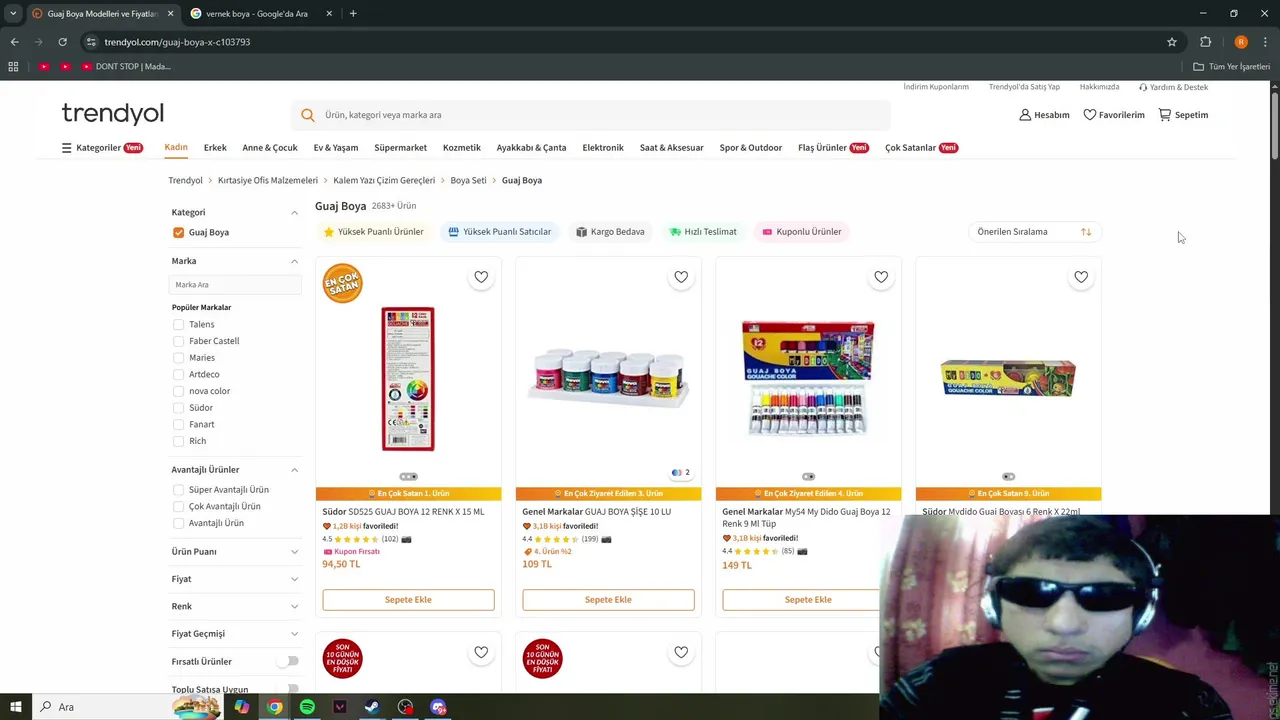
Task: Expand the Renk filter
Action: tap(294, 606)
